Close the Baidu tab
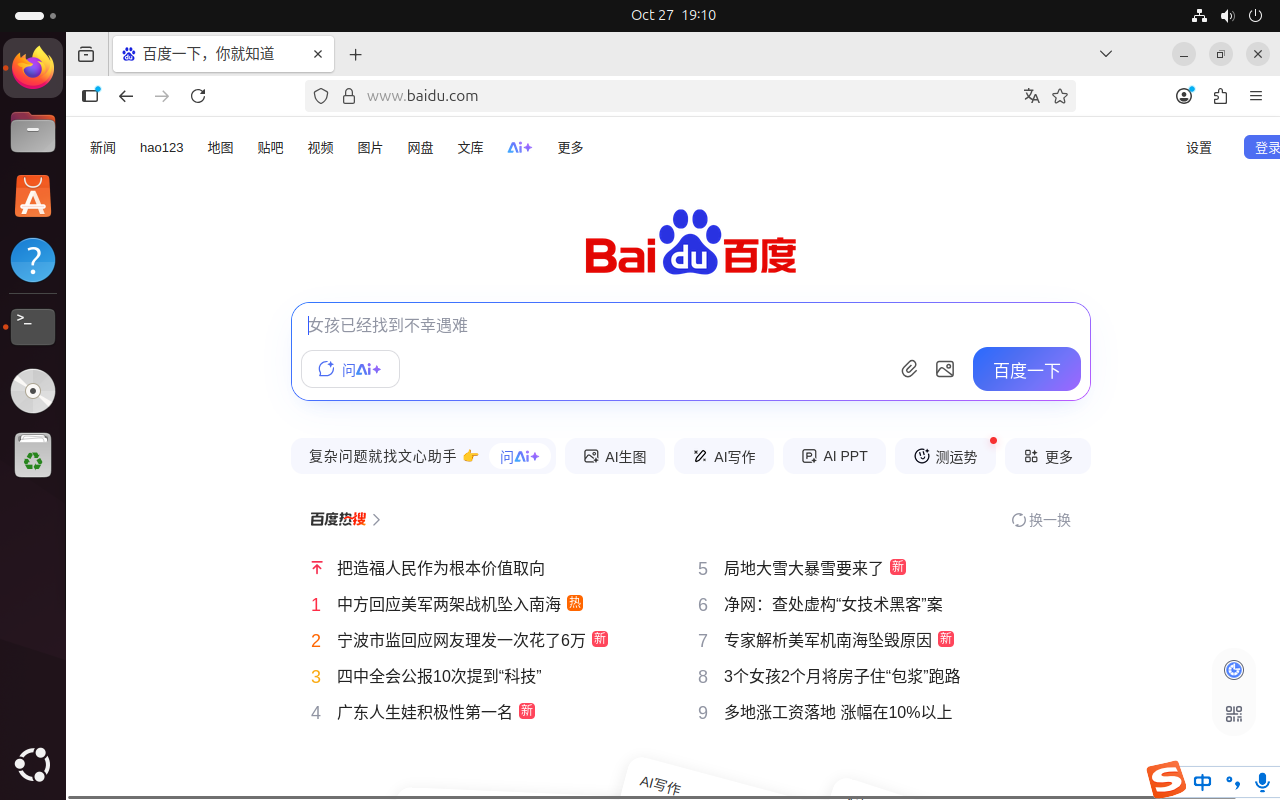1280x800 pixels. tap(319, 54)
